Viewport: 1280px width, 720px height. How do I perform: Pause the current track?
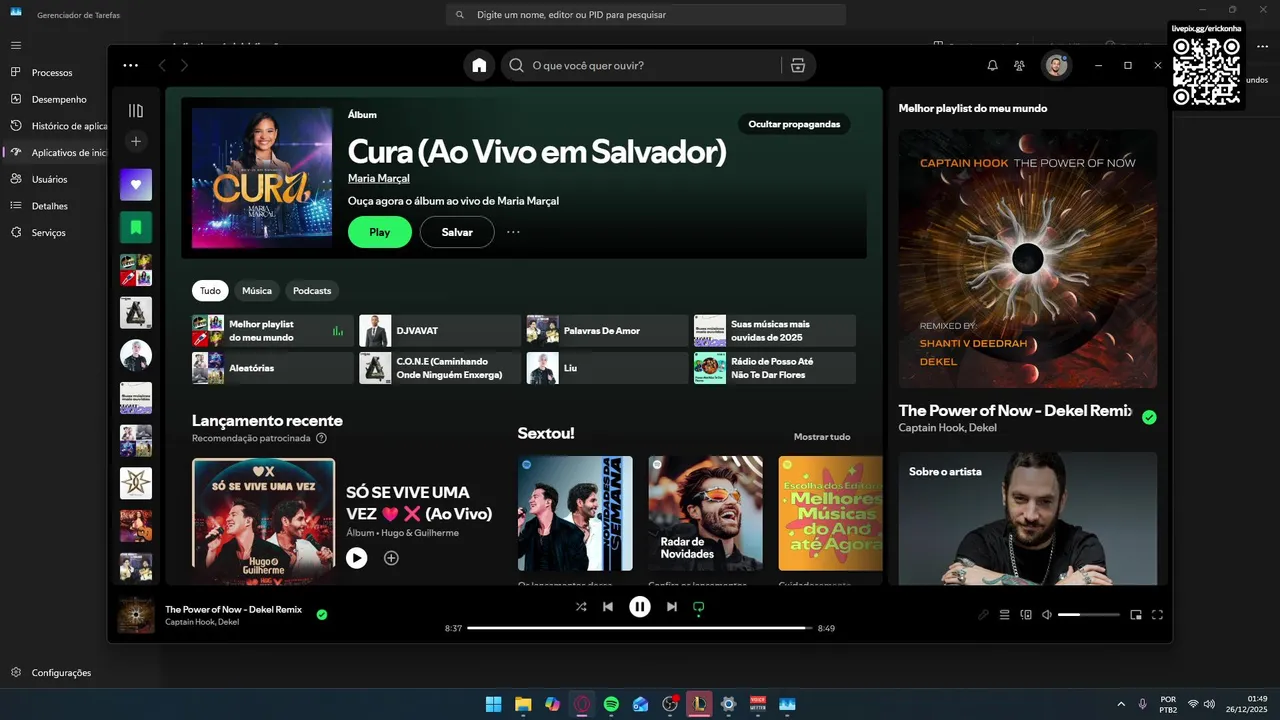[x=640, y=607]
